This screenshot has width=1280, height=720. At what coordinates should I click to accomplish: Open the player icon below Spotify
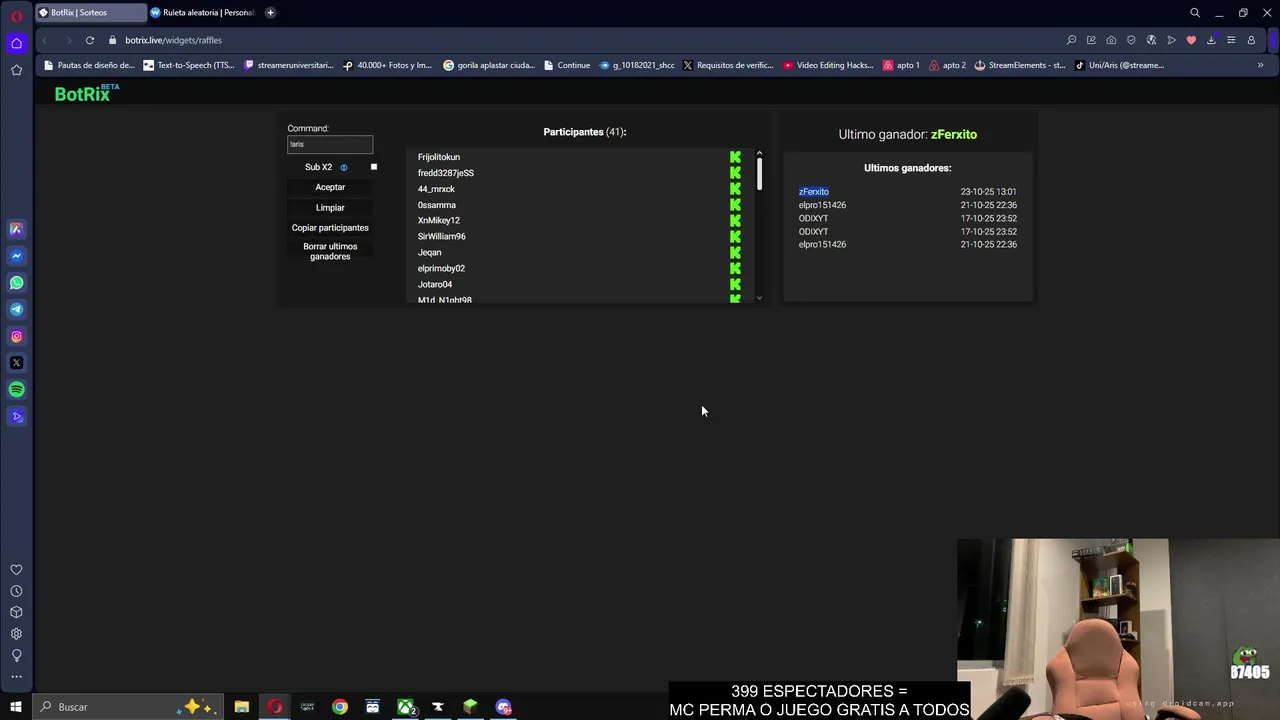pyautogui.click(x=16, y=417)
